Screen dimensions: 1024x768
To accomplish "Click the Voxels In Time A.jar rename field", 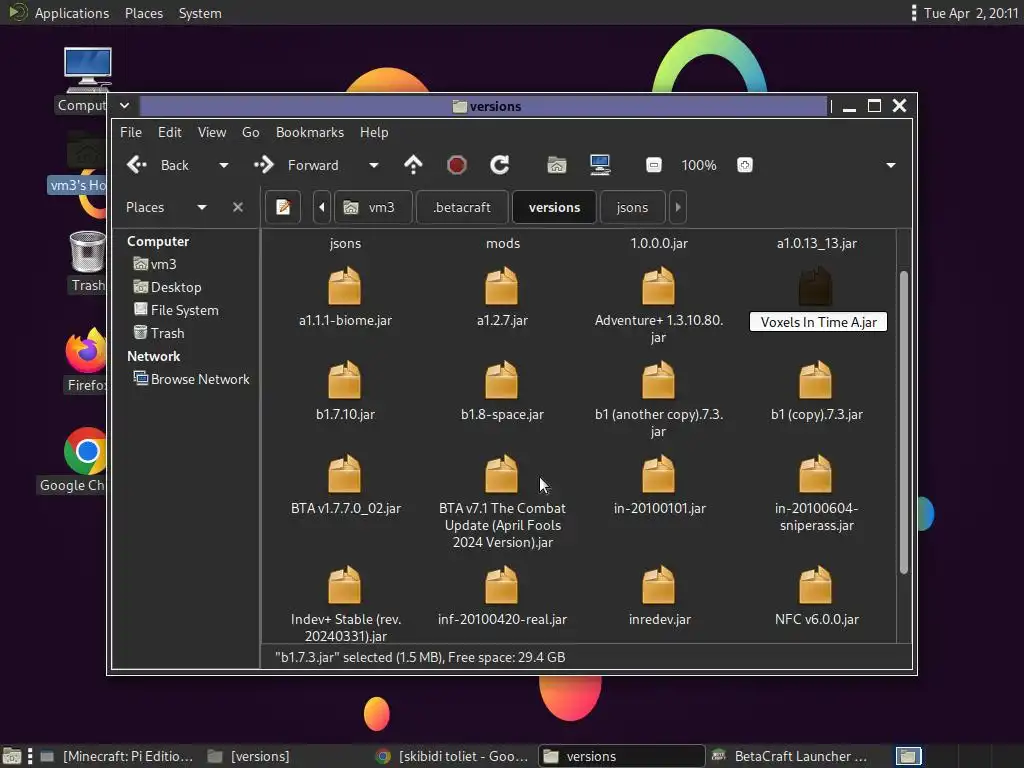I will [x=818, y=322].
